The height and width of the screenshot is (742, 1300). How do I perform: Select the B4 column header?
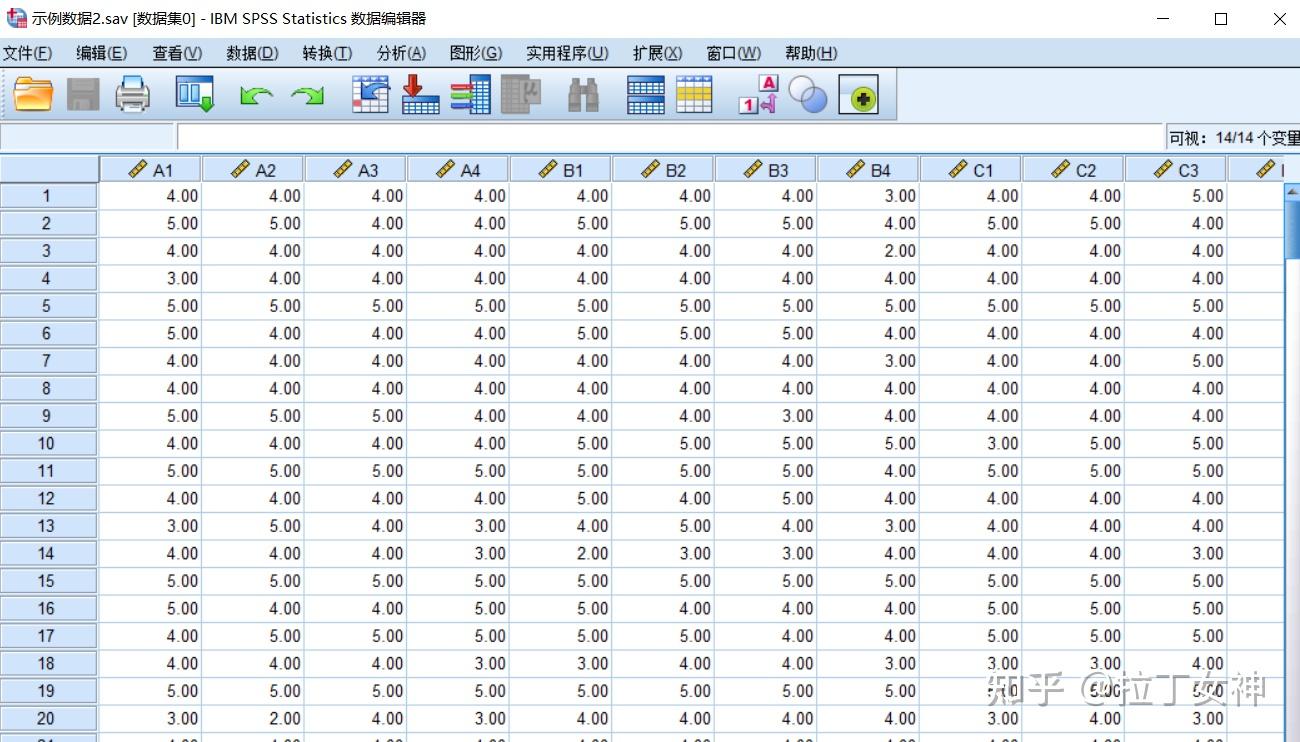click(868, 170)
